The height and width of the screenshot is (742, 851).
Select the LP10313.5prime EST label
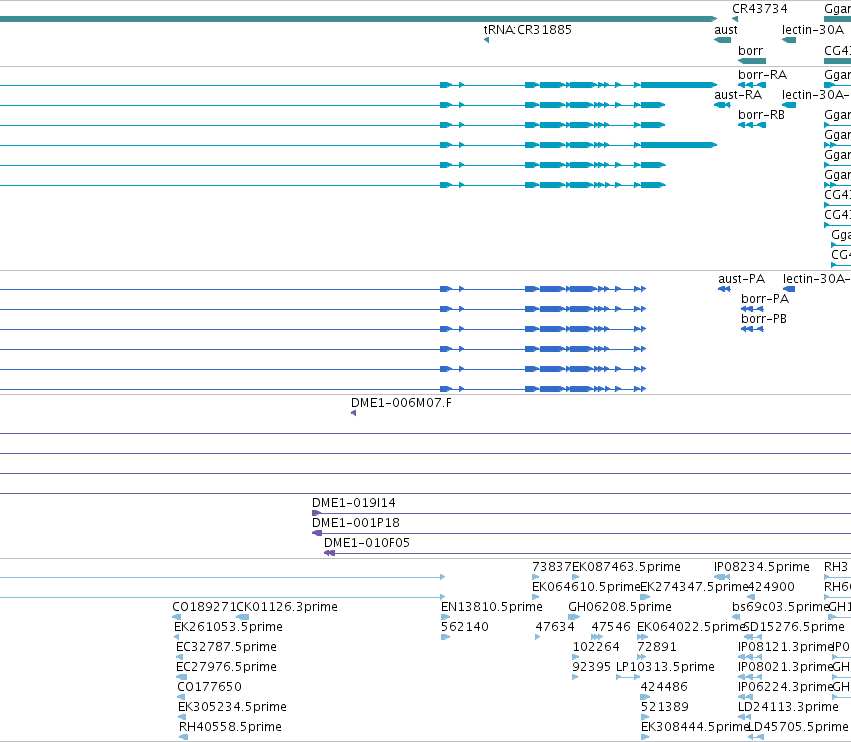[x=665, y=667]
